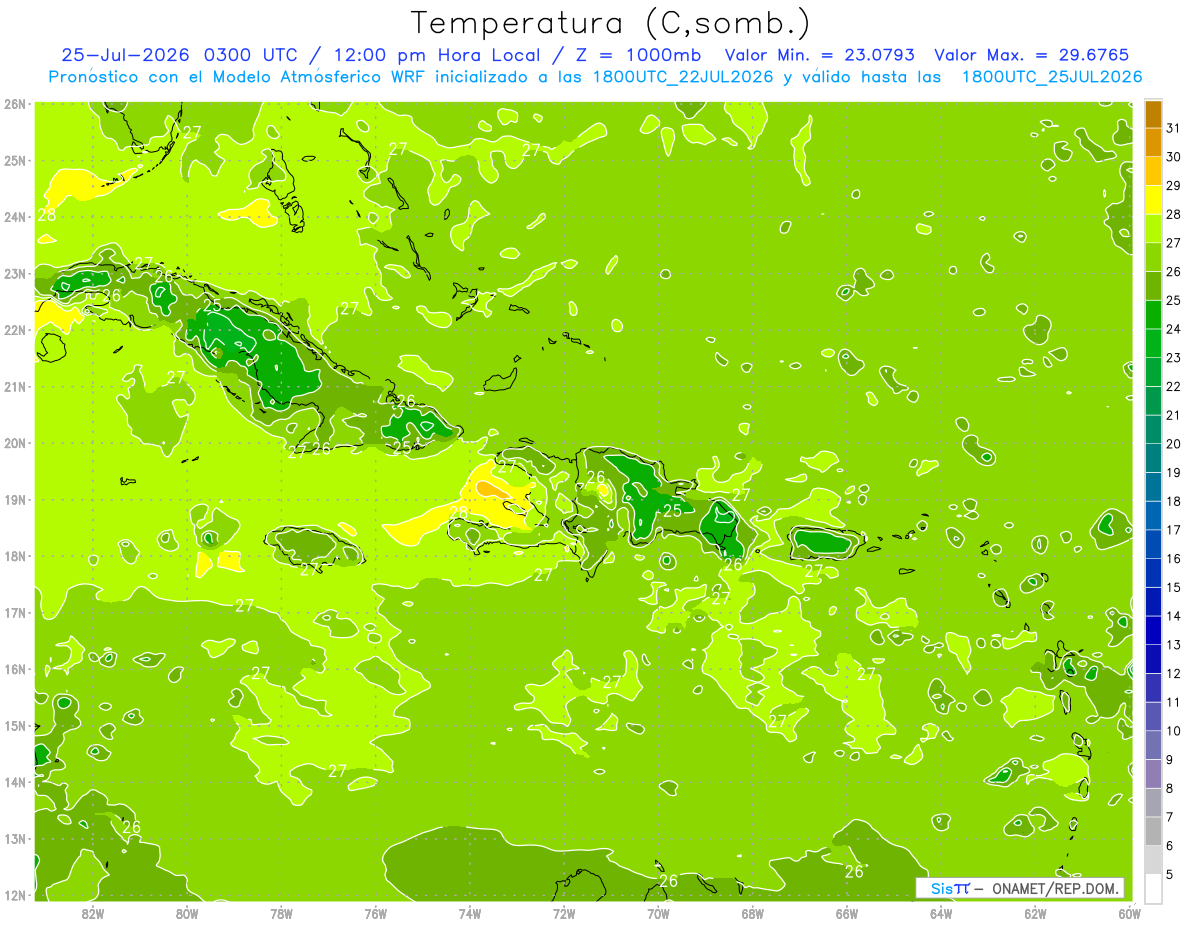Click the "24N" latitude axis label
Screen dimensions: 1200x927
click(x=15, y=217)
